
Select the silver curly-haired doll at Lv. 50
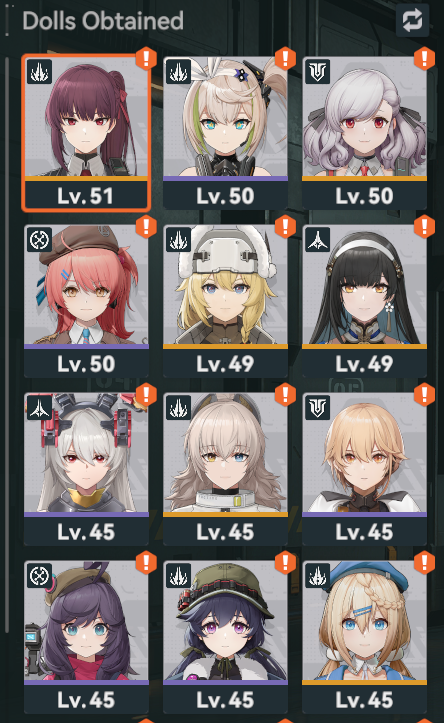coord(364,133)
